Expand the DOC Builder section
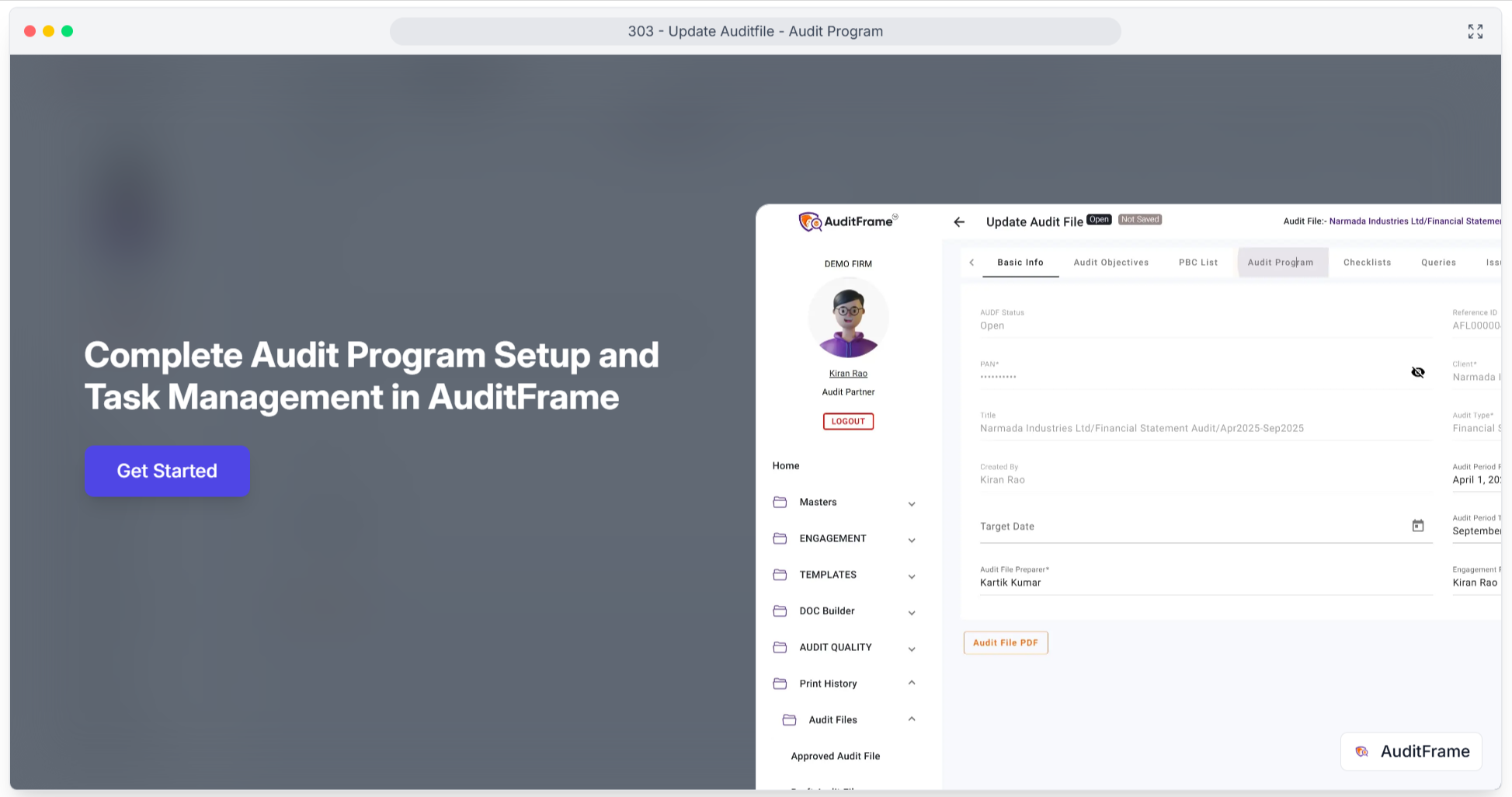Screen dimensions: 1512x797 pos(912,612)
